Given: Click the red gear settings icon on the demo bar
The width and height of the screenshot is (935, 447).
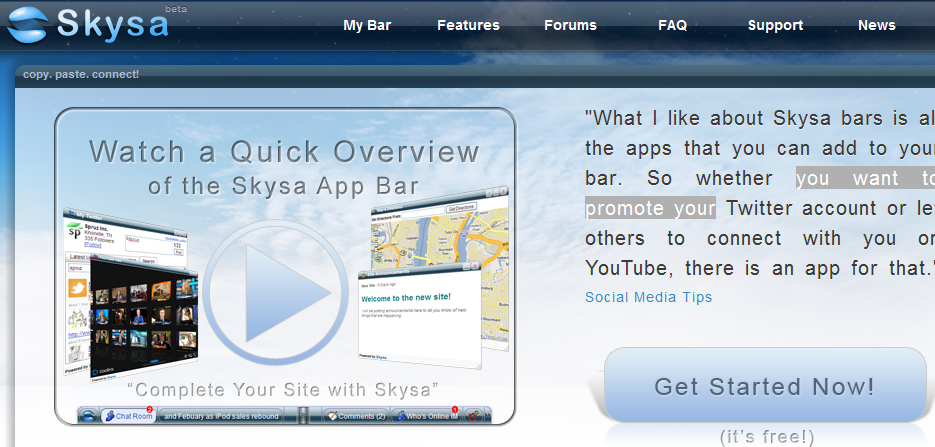Looking at the screenshot, I should point(474,416).
